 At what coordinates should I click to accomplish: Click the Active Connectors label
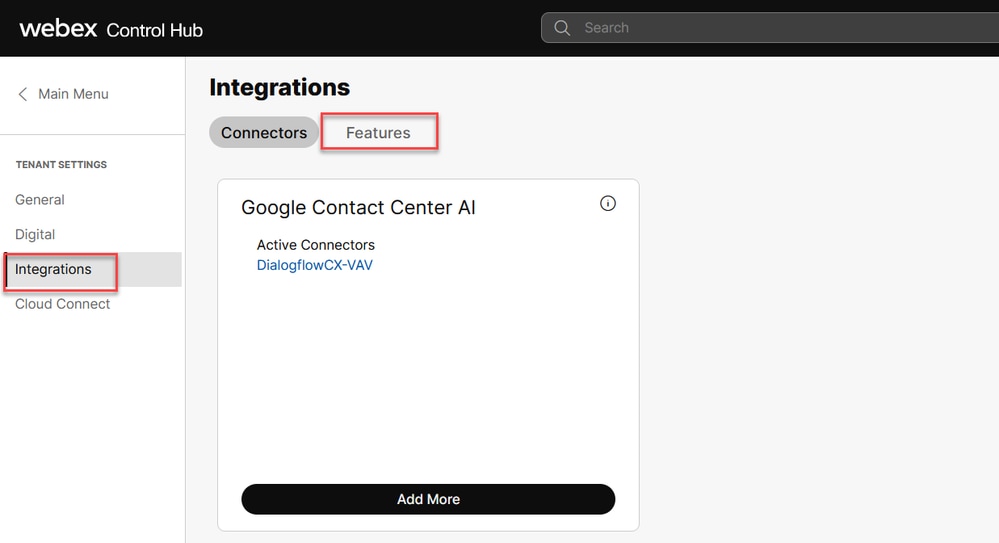point(315,245)
